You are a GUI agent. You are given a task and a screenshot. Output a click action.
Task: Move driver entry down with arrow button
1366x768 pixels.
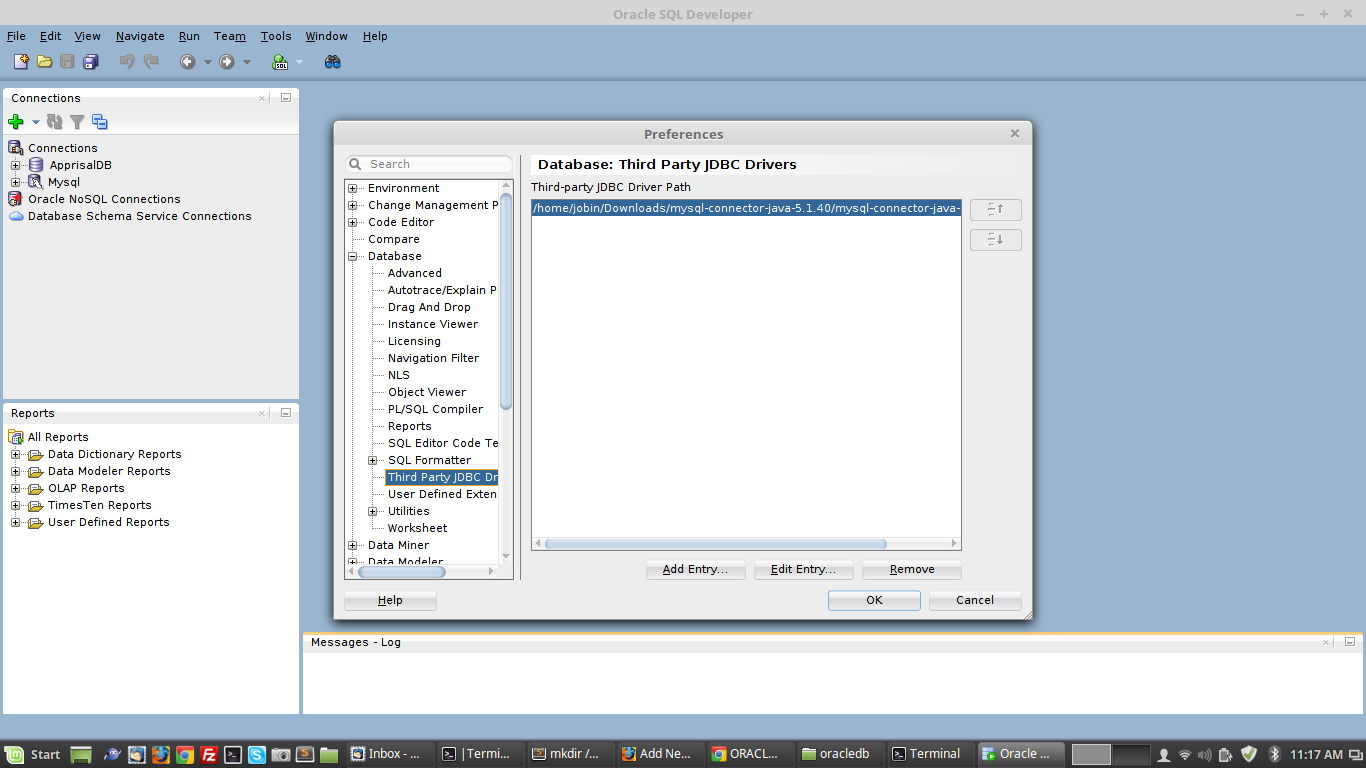tap(995, 240)
